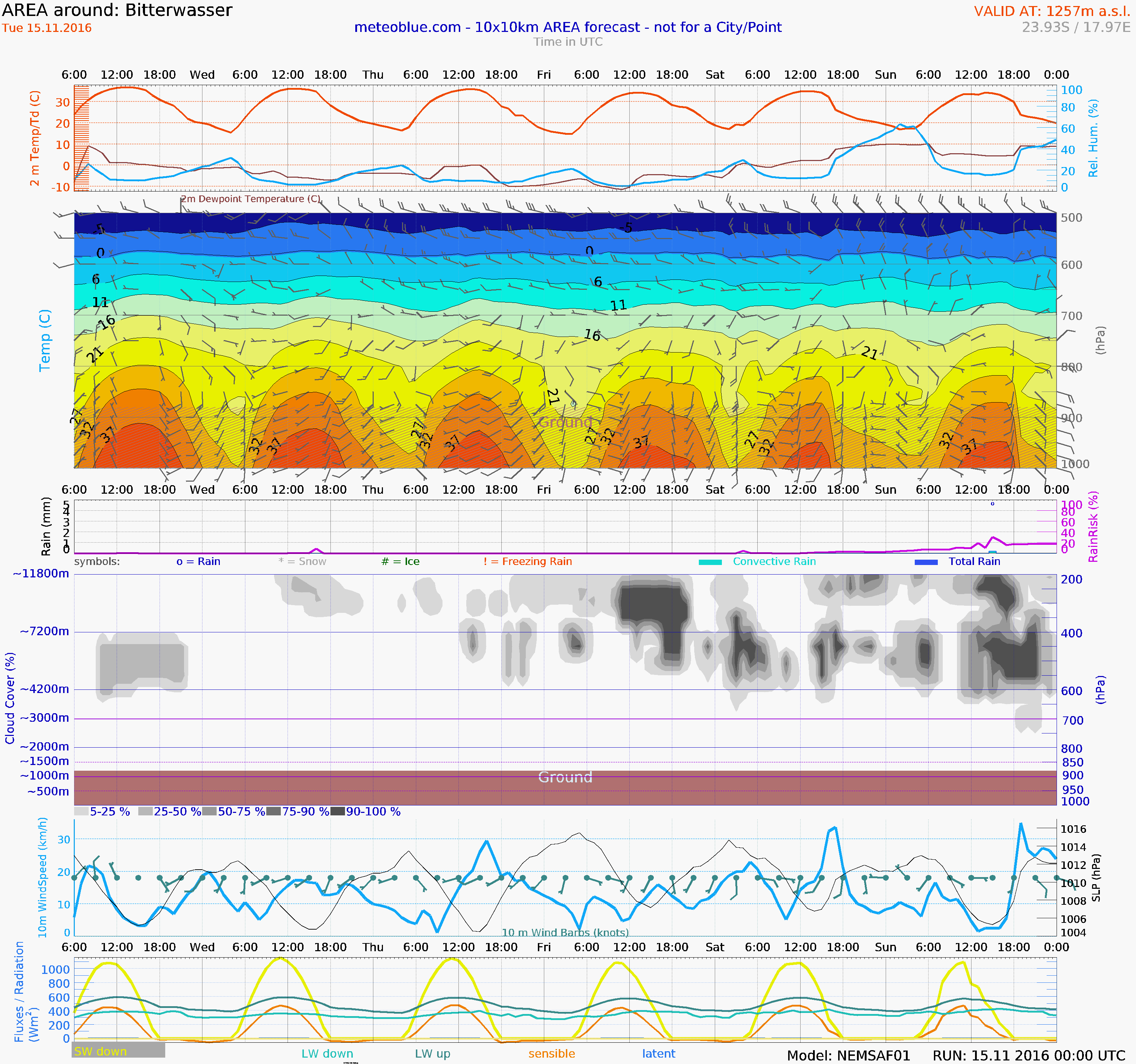1136x1064 pixels.
Task: Click the 'Fri' marker on top time axis
Action: (x=544, y=75)
